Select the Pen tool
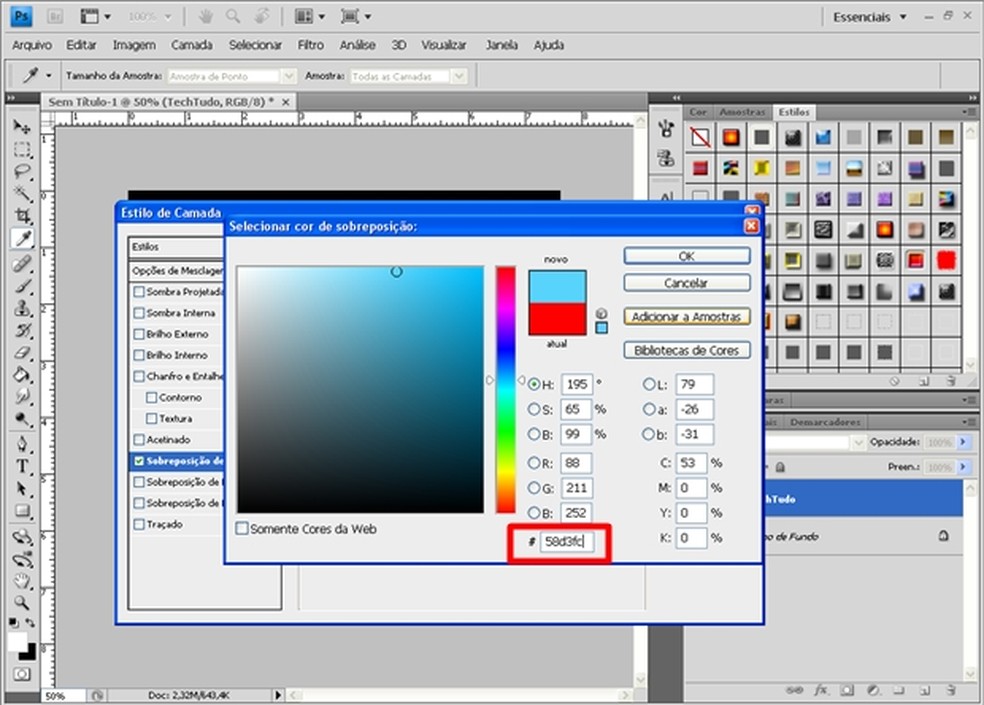 point(22,444)
